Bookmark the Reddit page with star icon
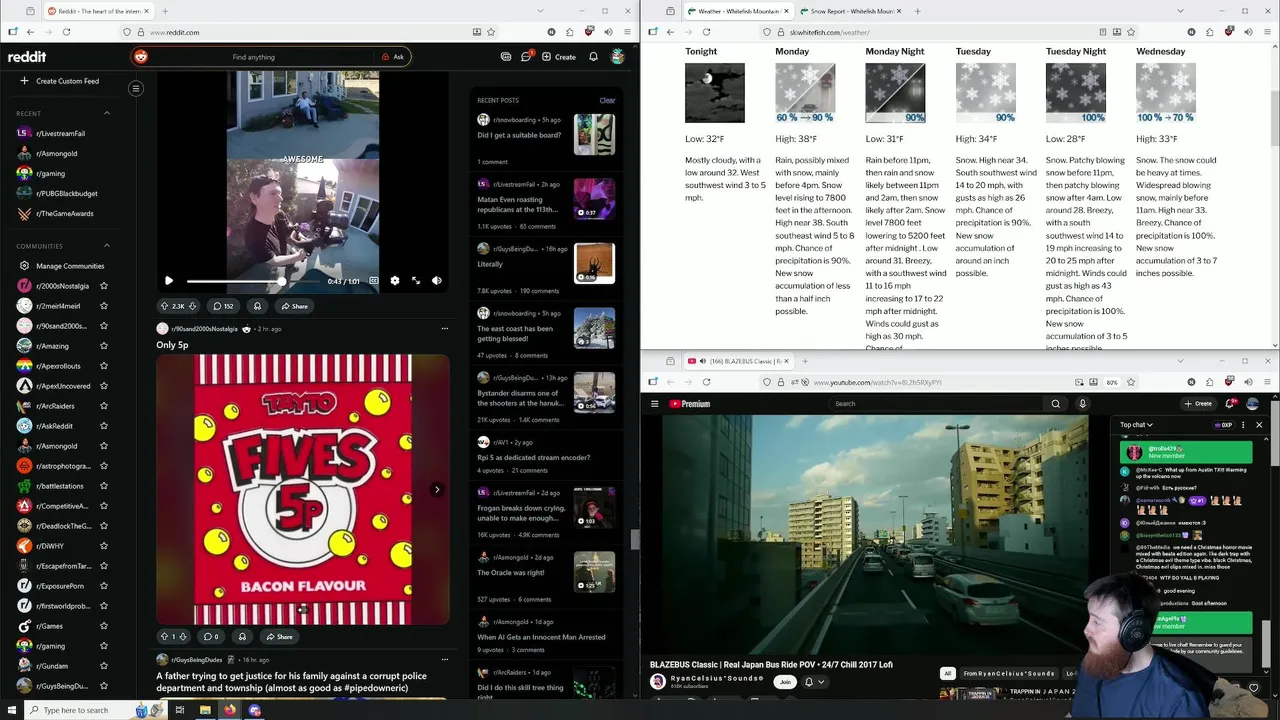The width and height of the screenshot is (1280, 720). click(x=492, y=32)
